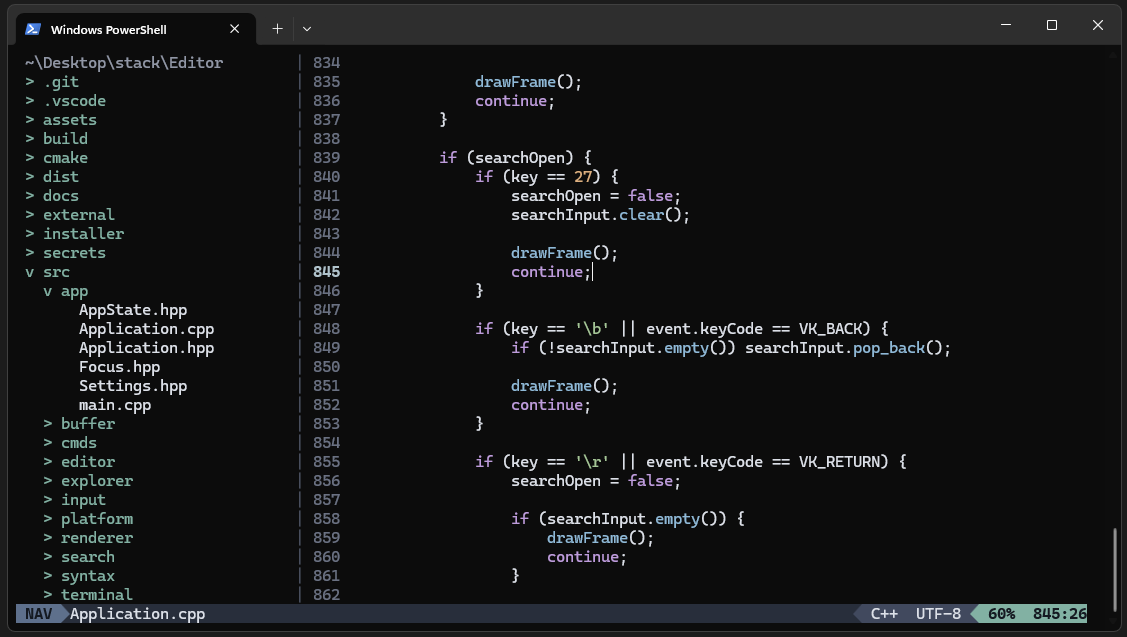1127x637 pixels.
Task: Open Application.hpp in the file tree
Action: (x=147, y=348)
